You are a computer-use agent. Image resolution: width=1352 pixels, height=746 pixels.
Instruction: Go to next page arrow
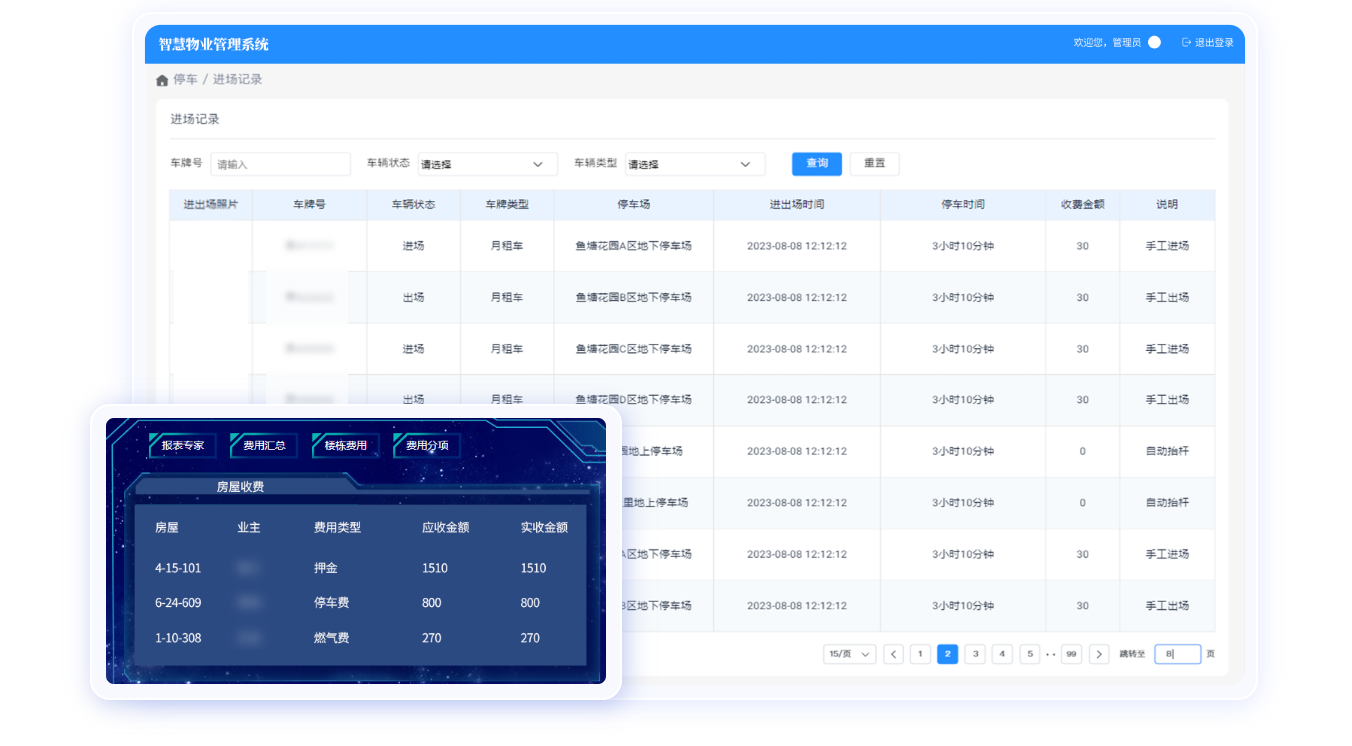[x=1099, y=654]
